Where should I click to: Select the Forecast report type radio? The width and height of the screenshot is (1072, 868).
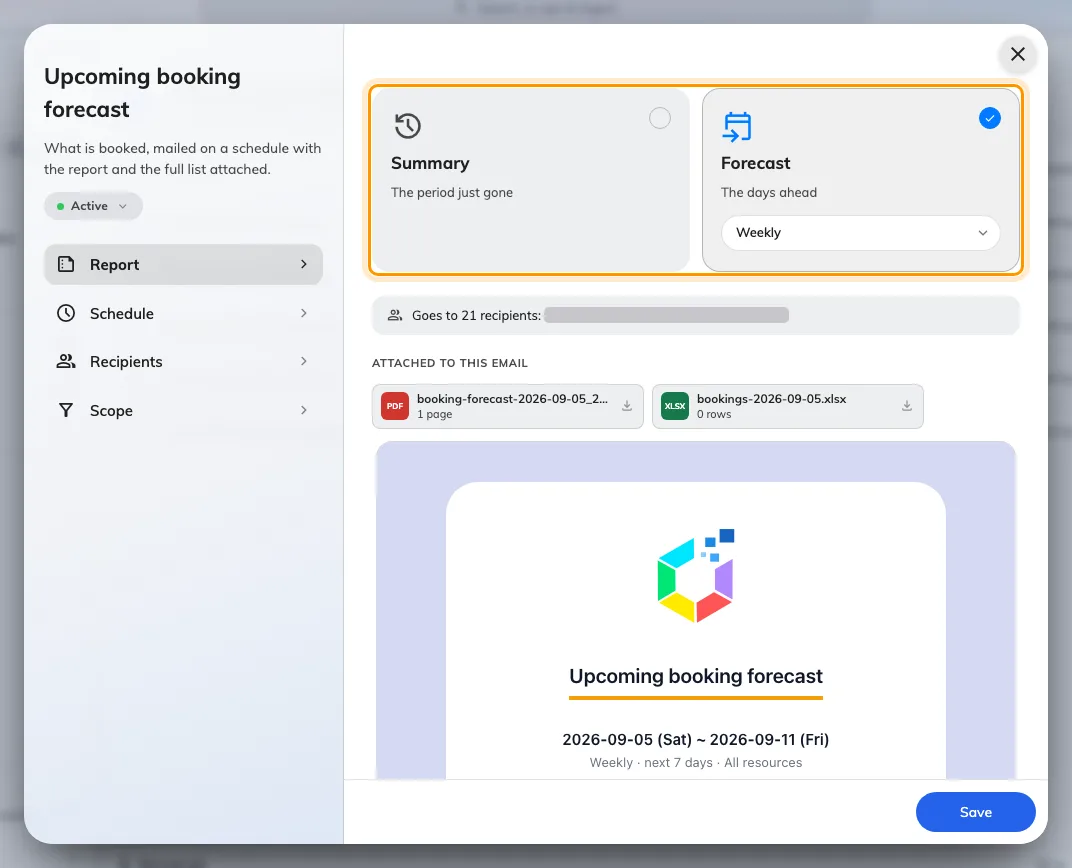pyautogui.click(x=989, y=118)
